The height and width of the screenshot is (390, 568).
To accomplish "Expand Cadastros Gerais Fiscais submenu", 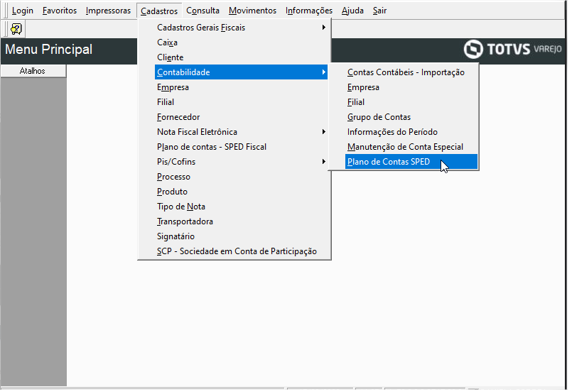I will tap(241, 28).
